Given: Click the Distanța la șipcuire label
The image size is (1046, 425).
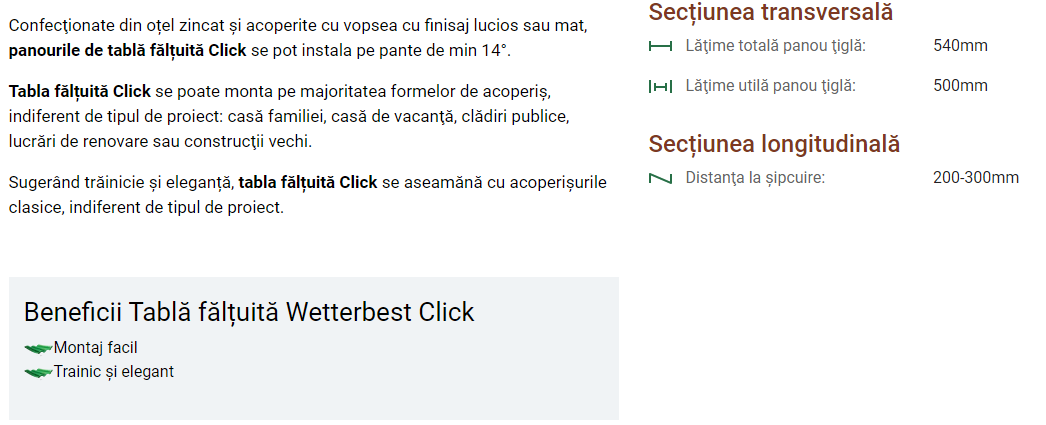Looking at the screenshot, I should pos(755,178).
